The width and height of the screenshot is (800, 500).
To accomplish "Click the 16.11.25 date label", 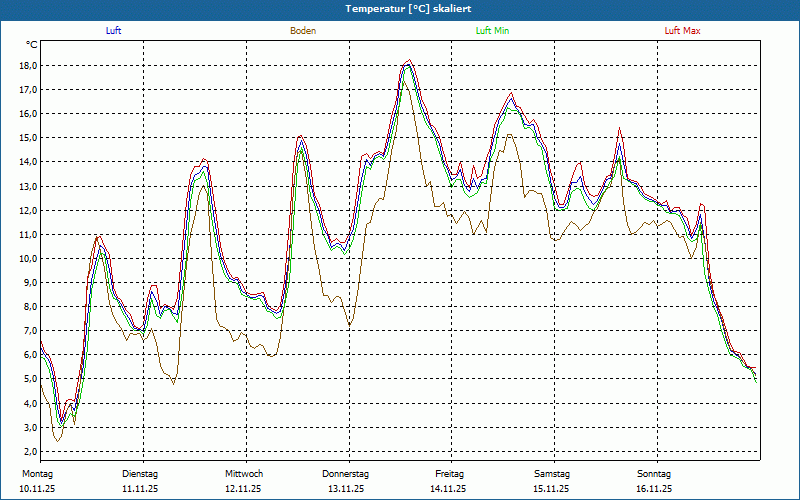I will (x=654, y=489).
